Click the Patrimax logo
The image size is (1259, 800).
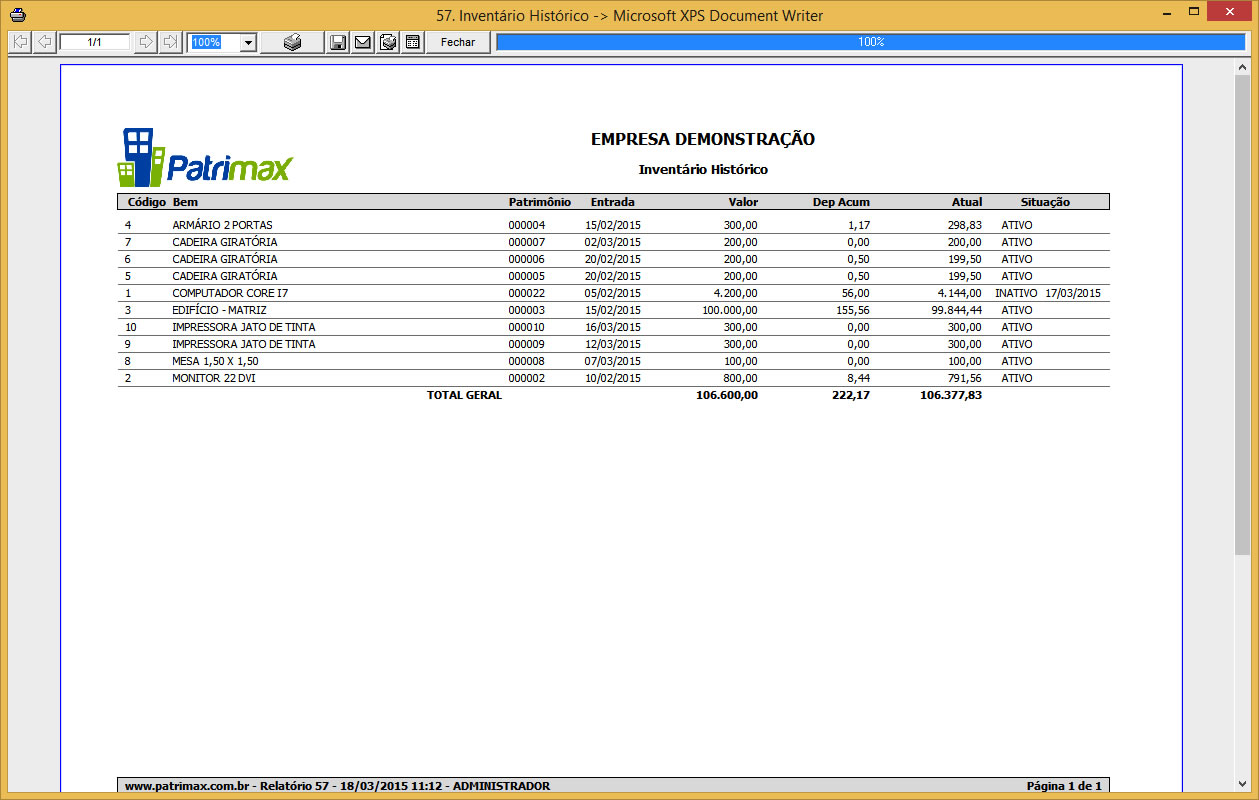pos(205,157)
